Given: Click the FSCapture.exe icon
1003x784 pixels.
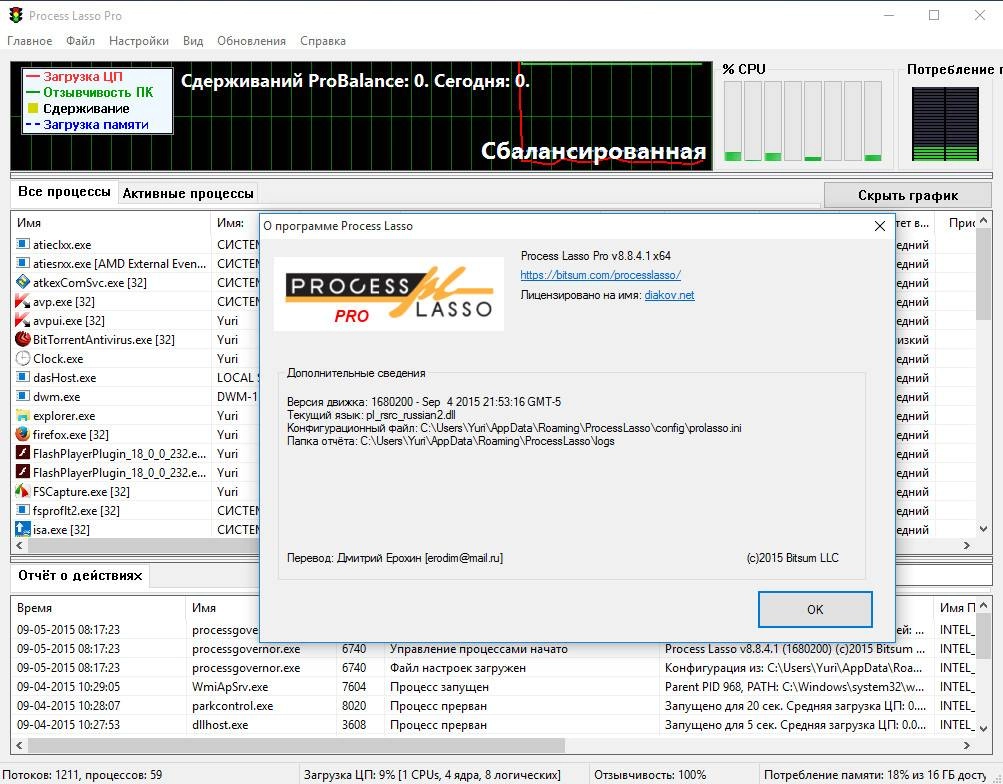Looking at the screenshot, I should (22, 491).
